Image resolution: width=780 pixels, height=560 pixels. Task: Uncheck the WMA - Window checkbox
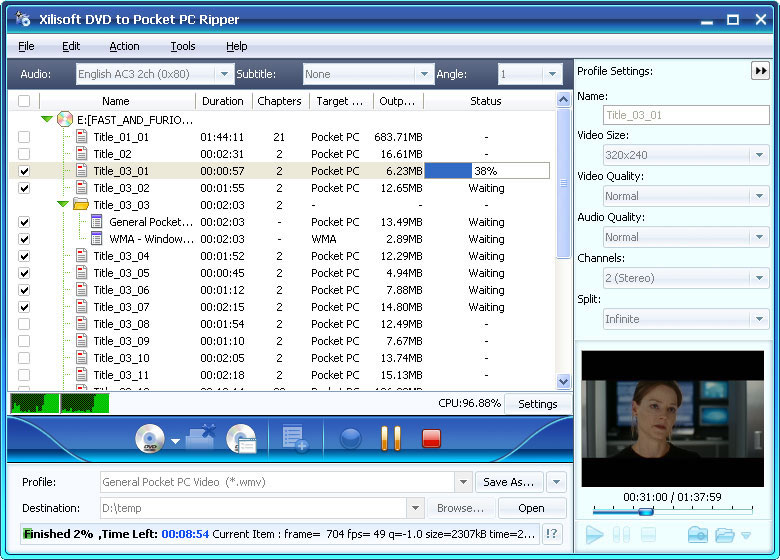click(24, 239)
